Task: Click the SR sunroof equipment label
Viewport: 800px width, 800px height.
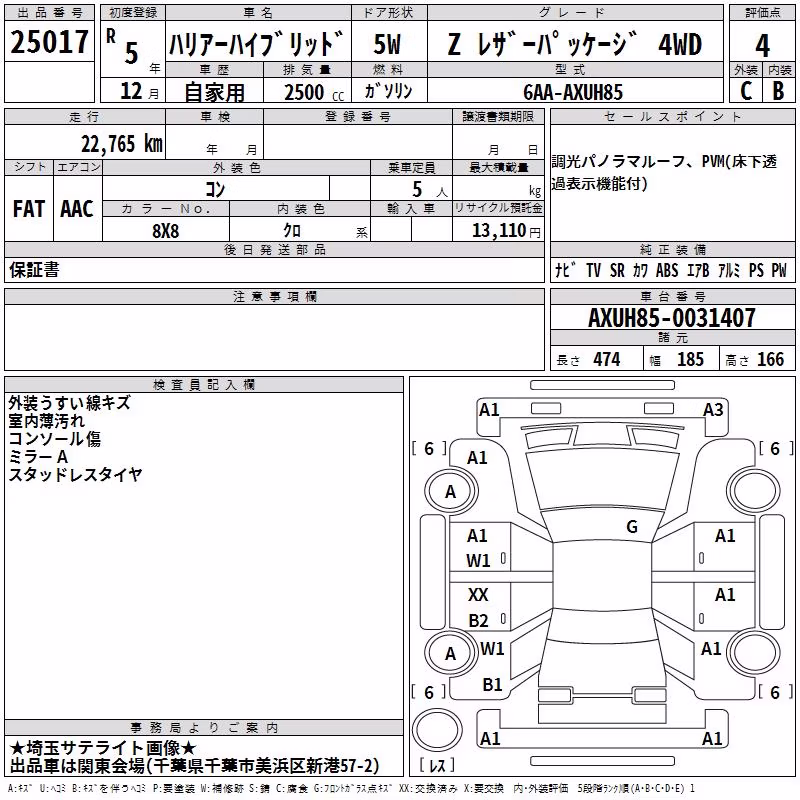Action: (617, 270)
